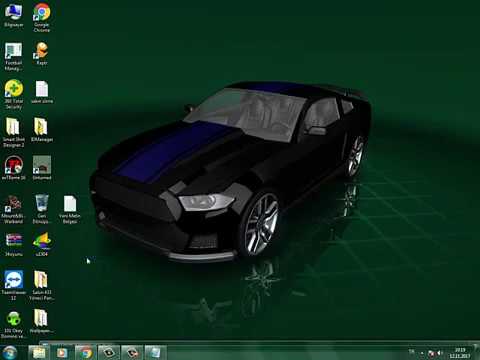Select the u1304 colorful sailboat icon
This screenshot has height=360, width=480.
click(x=42, y=245)
